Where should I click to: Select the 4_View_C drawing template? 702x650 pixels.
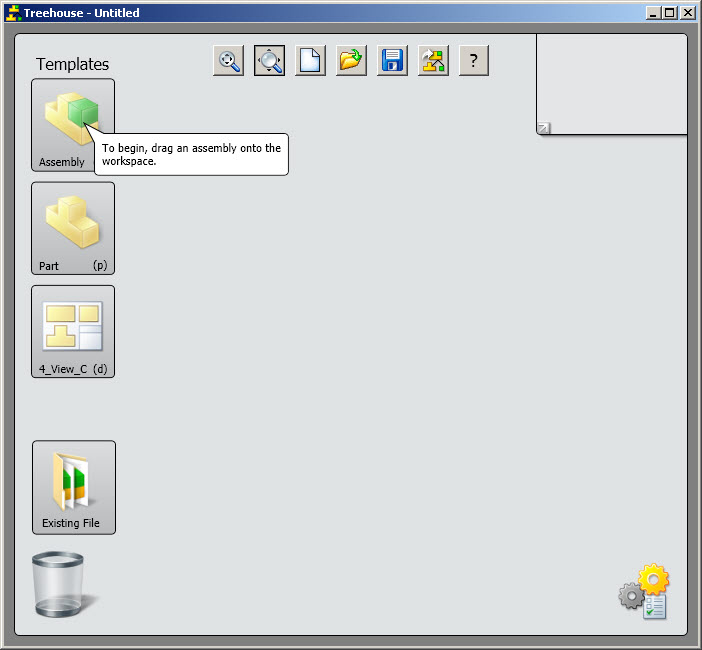point(73,332)
